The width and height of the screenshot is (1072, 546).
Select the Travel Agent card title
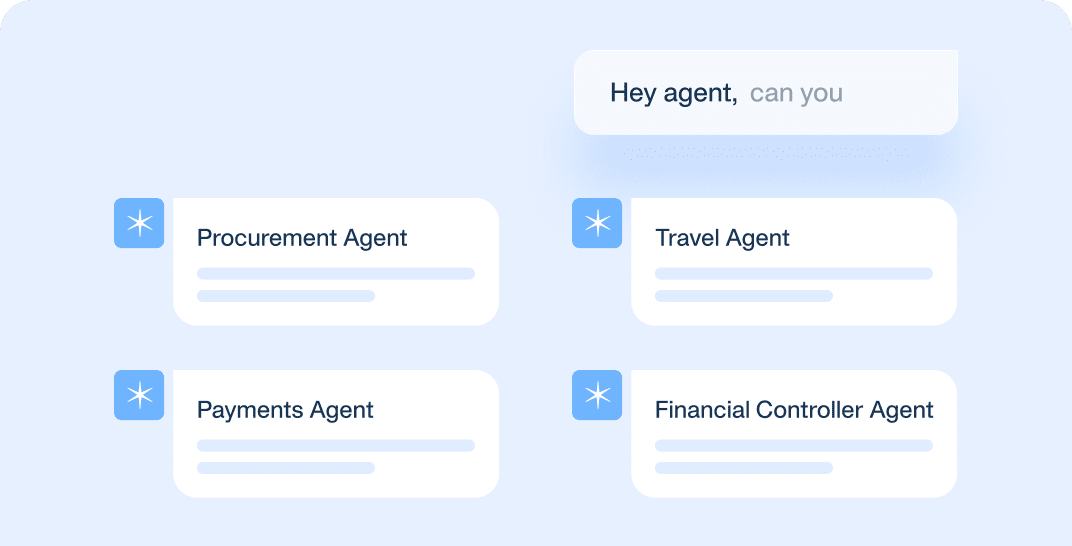point(722,238)
